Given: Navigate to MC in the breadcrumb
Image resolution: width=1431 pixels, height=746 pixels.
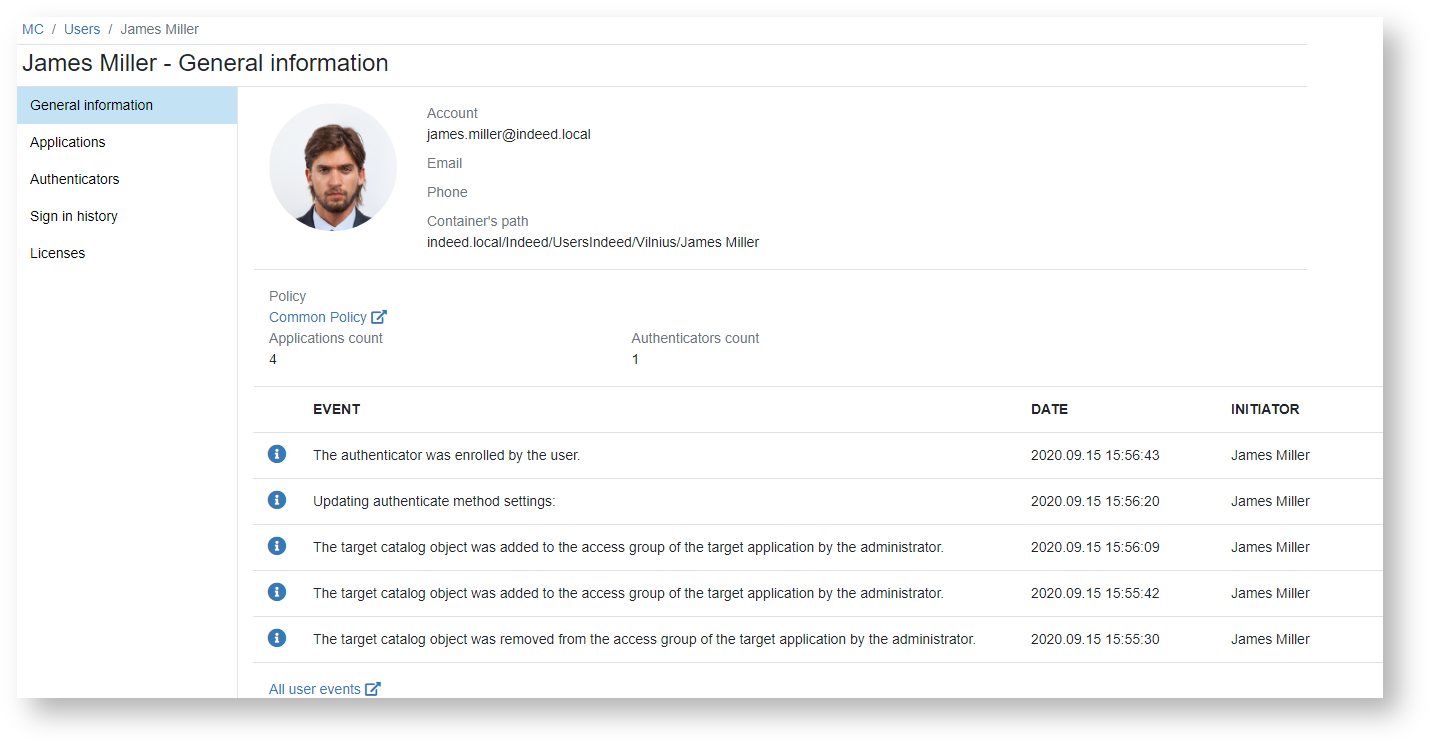Looking at the screenshot, I should (x=33, y=29).
